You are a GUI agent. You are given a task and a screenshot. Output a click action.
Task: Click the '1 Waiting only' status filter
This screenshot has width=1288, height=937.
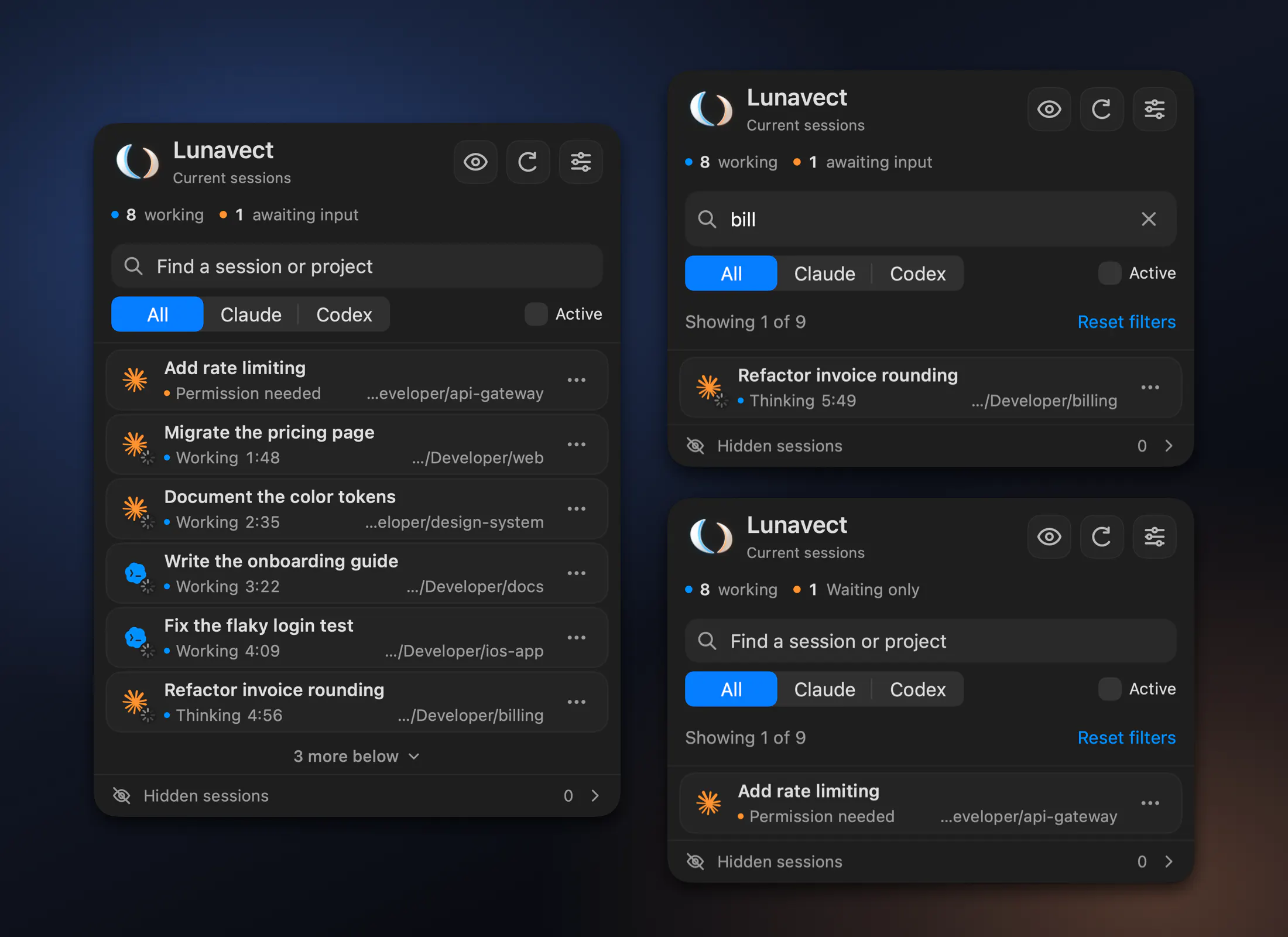click(x=857, y=590)
